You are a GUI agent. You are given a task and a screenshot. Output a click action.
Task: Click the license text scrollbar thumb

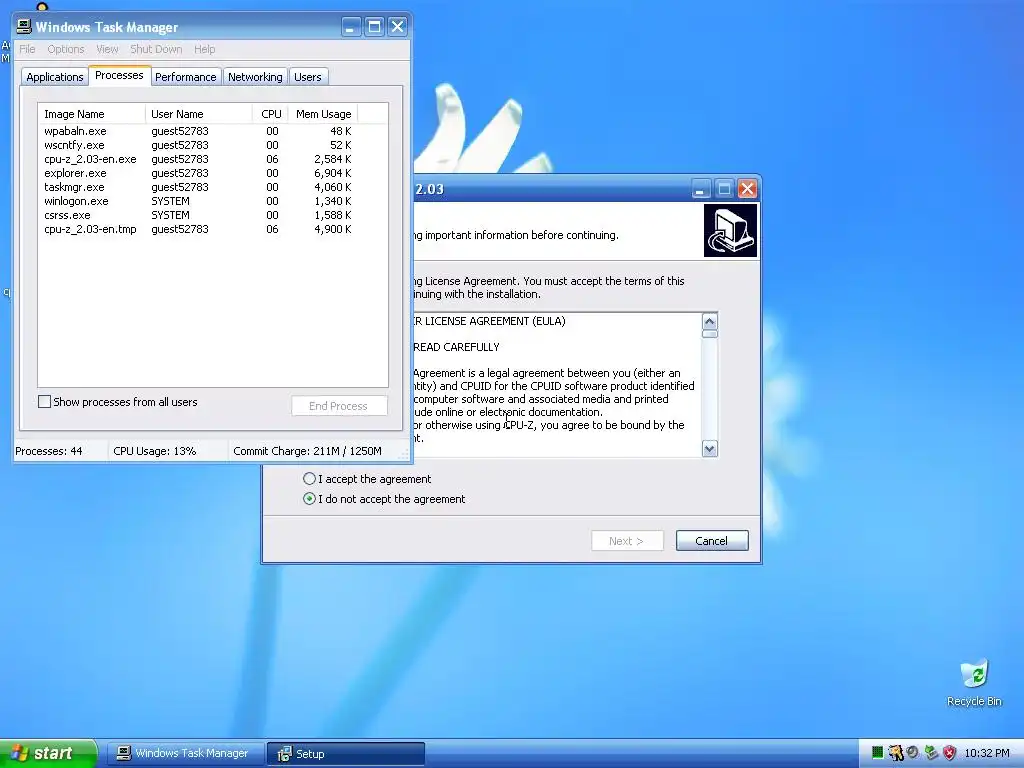[710, 334]
